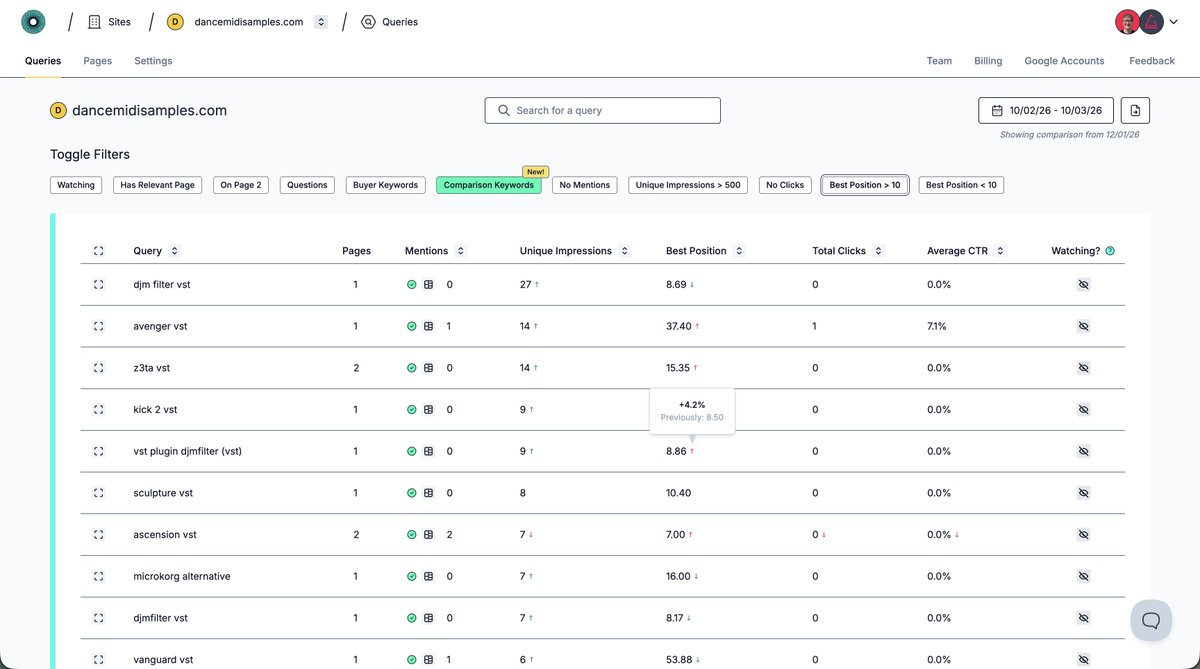
Task: Toggle the Buyer Keywords filter
Action: tap(385, 185)
